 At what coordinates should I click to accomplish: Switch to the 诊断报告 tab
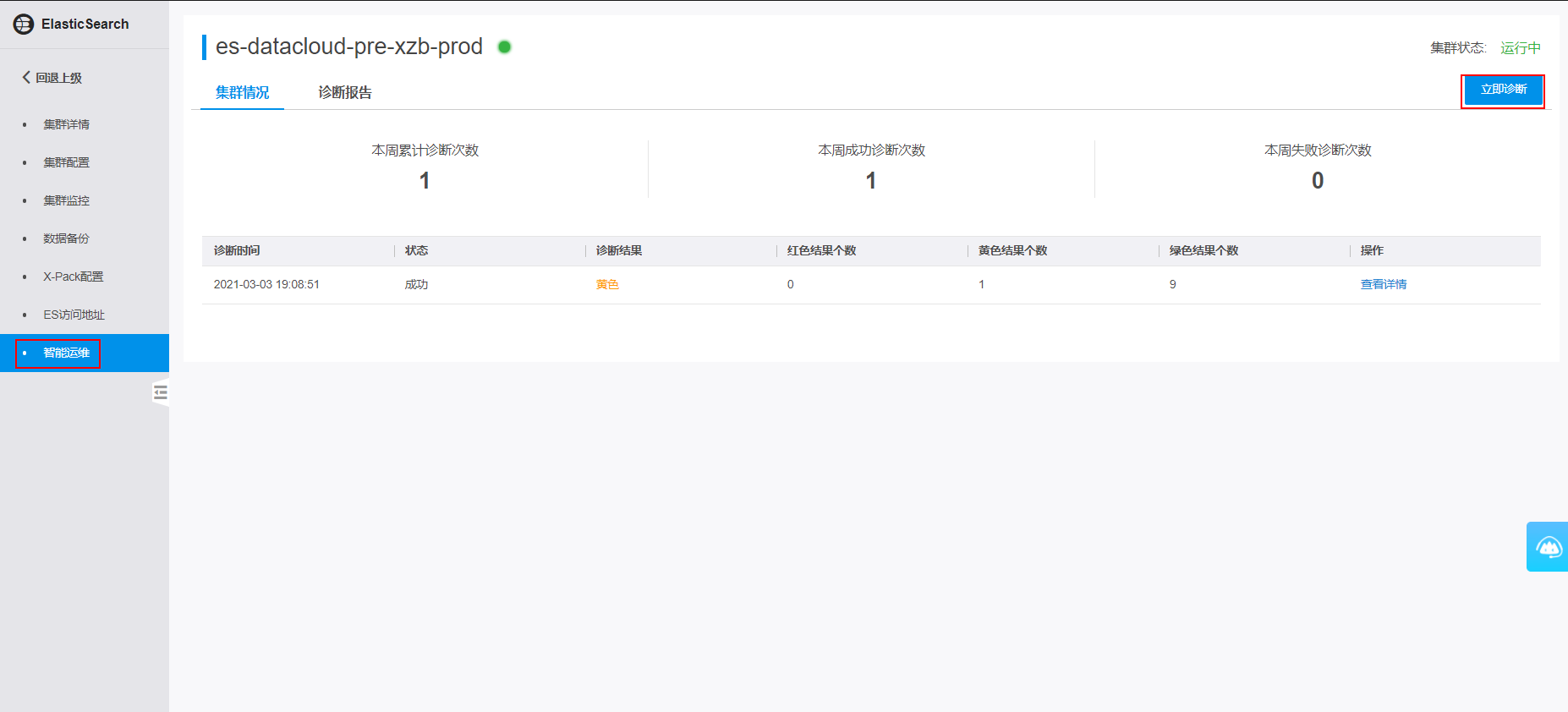[x=345, y=92]
